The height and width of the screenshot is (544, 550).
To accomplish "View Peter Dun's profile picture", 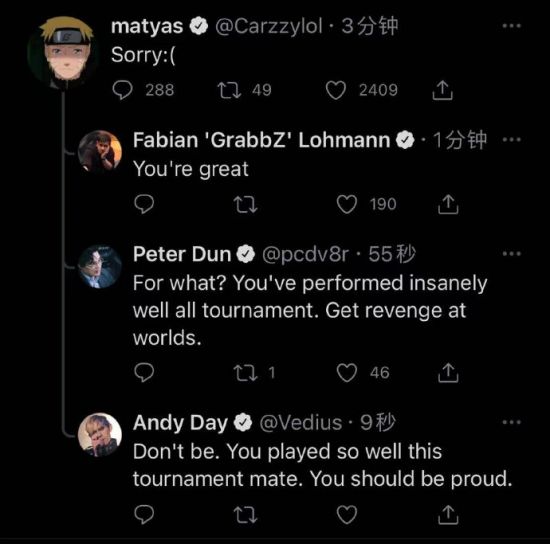I will pos(100,266).
